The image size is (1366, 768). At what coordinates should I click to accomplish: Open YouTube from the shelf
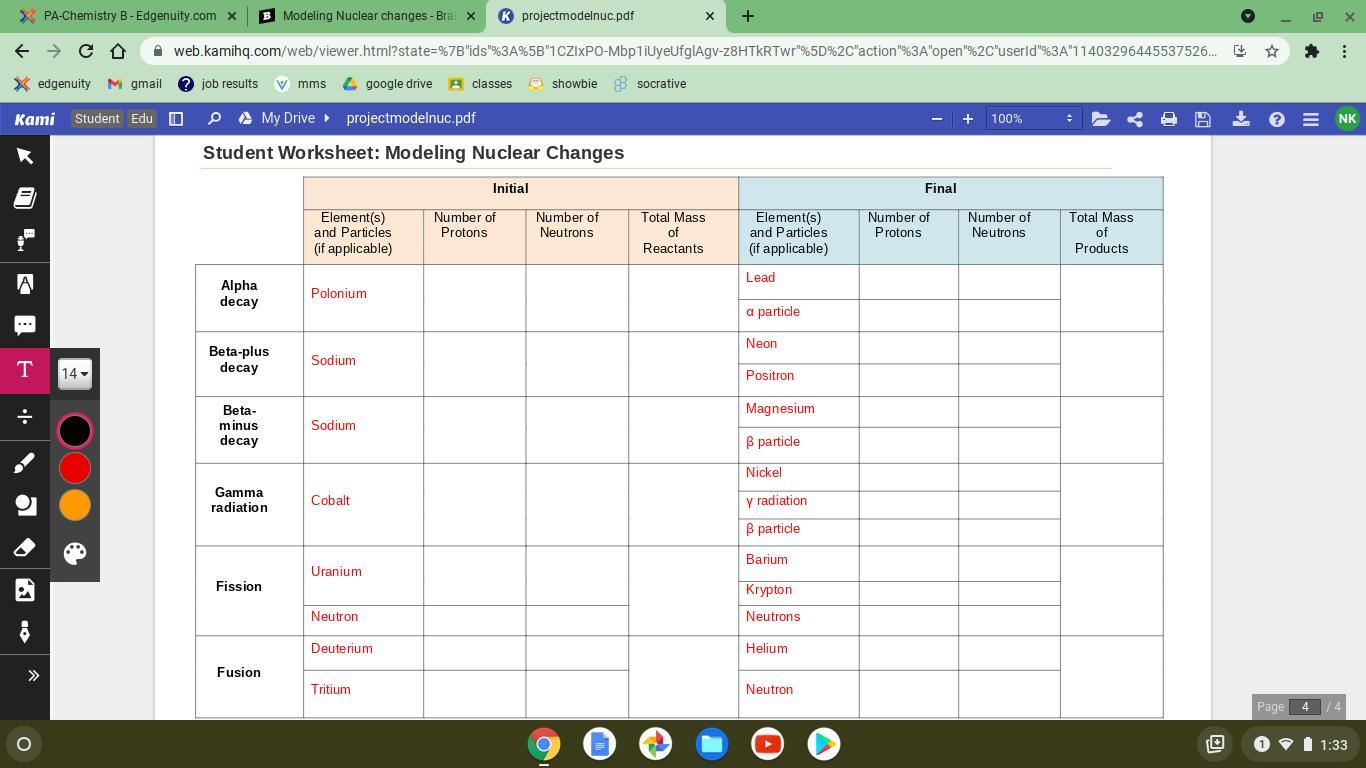(768, 744)
